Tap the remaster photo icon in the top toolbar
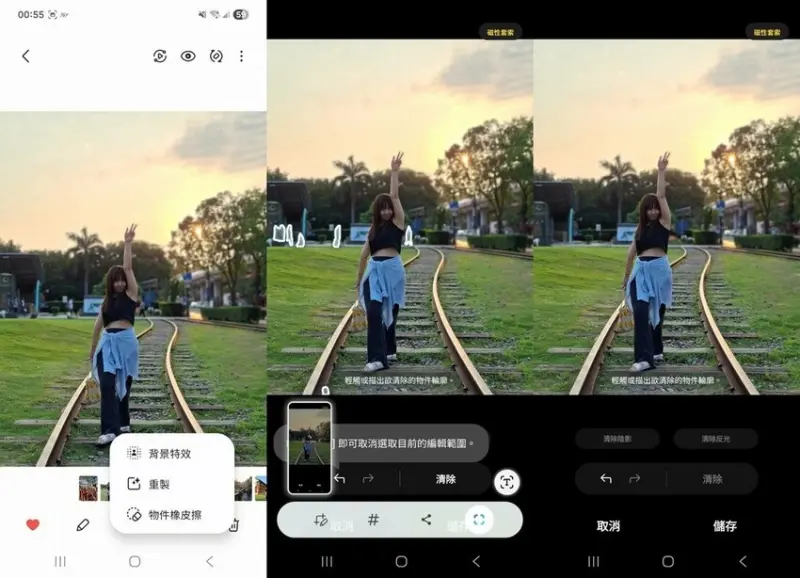The height and width of the screenshot is (578, 800). pyautogui.click(x=160, y=56)
